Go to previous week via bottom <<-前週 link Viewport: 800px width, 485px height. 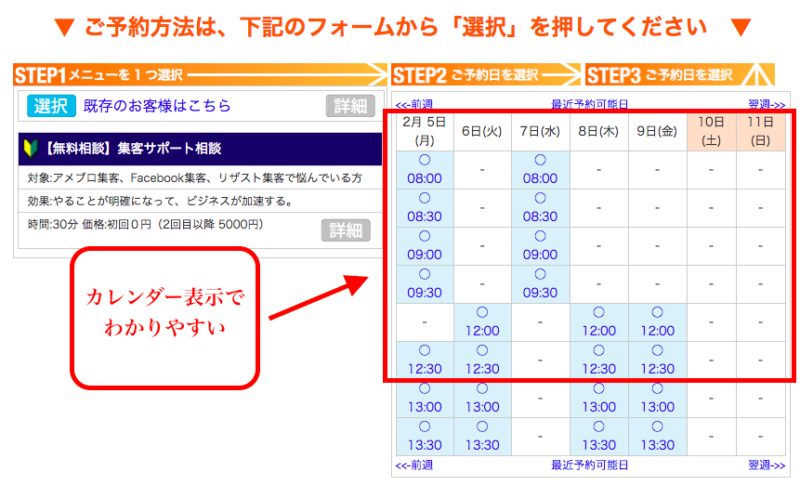coord(414,465)
